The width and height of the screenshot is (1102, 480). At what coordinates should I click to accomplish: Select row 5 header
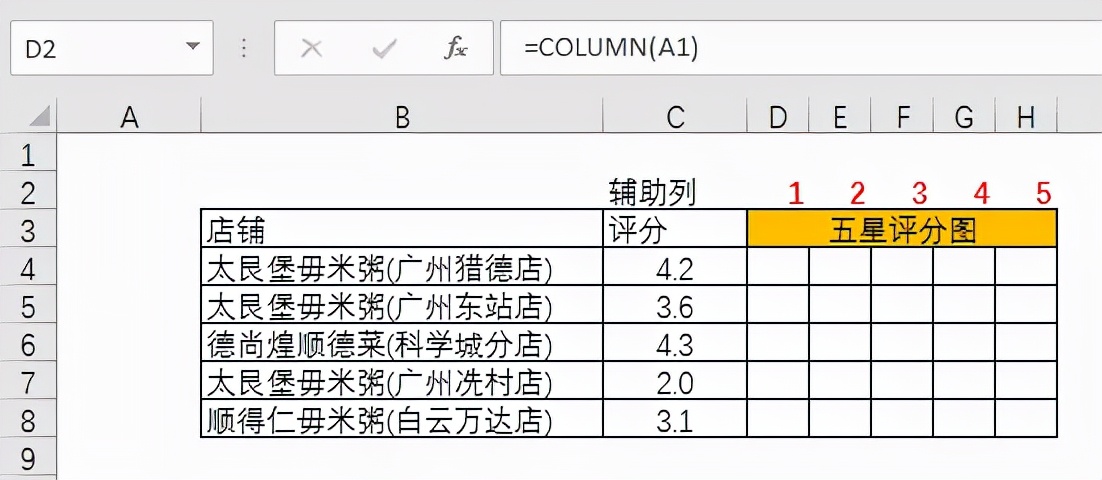tap(28, 306)
